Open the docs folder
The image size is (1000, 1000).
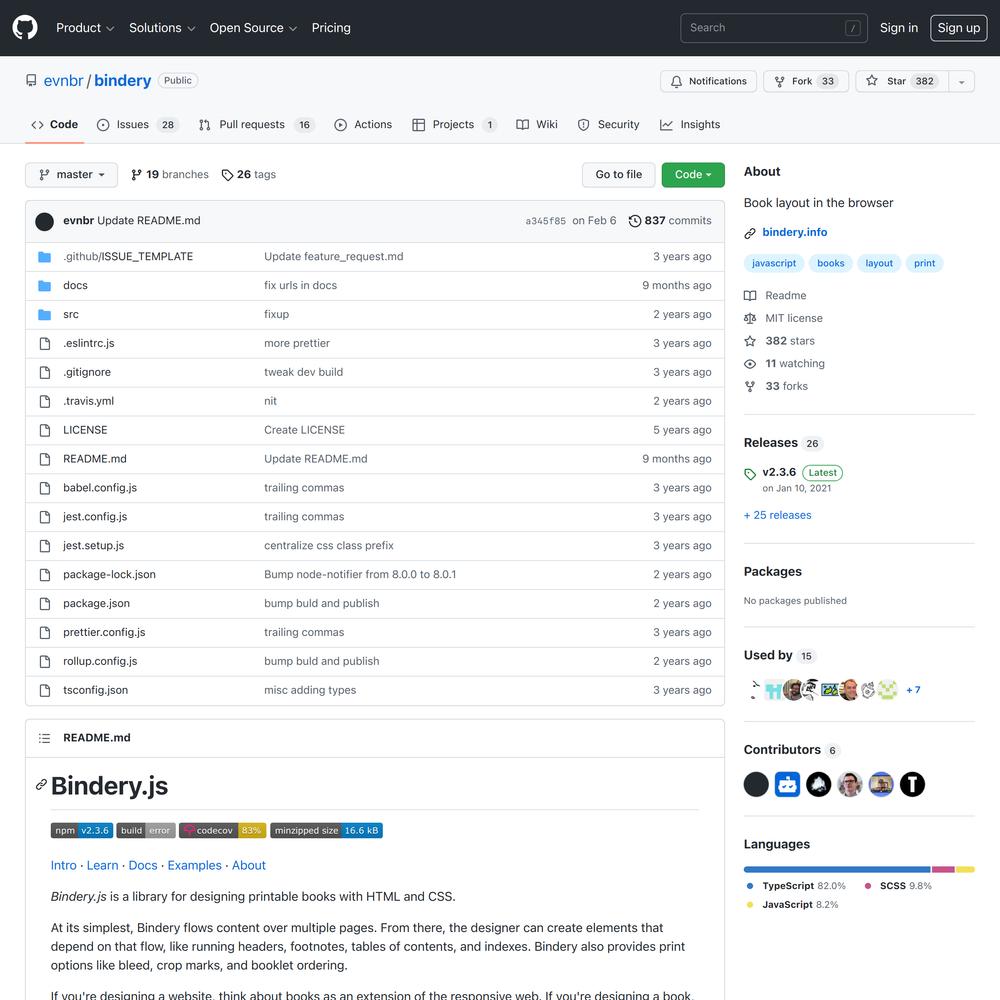[x=75, y=286]
